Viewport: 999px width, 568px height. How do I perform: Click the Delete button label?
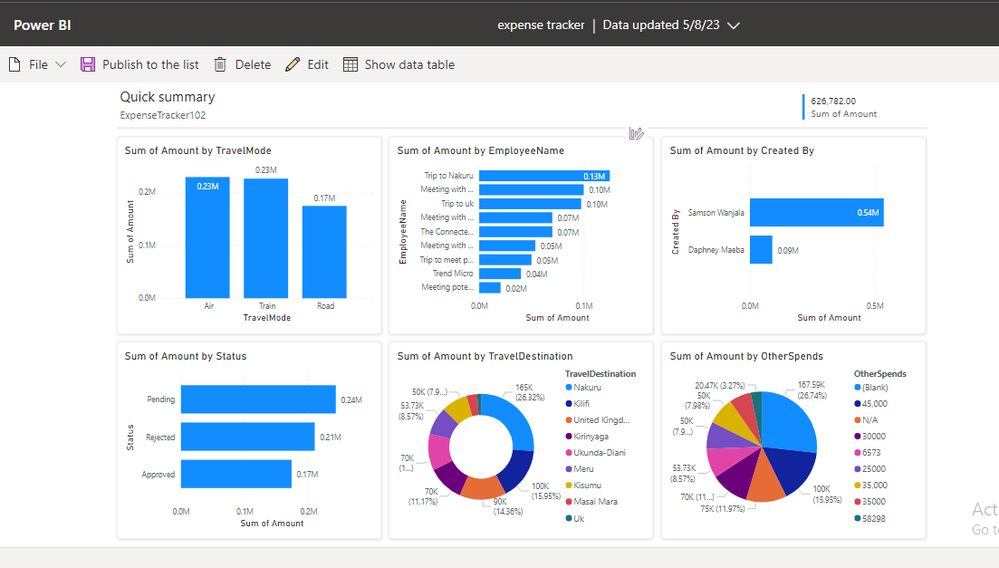[x=253, y=64]
